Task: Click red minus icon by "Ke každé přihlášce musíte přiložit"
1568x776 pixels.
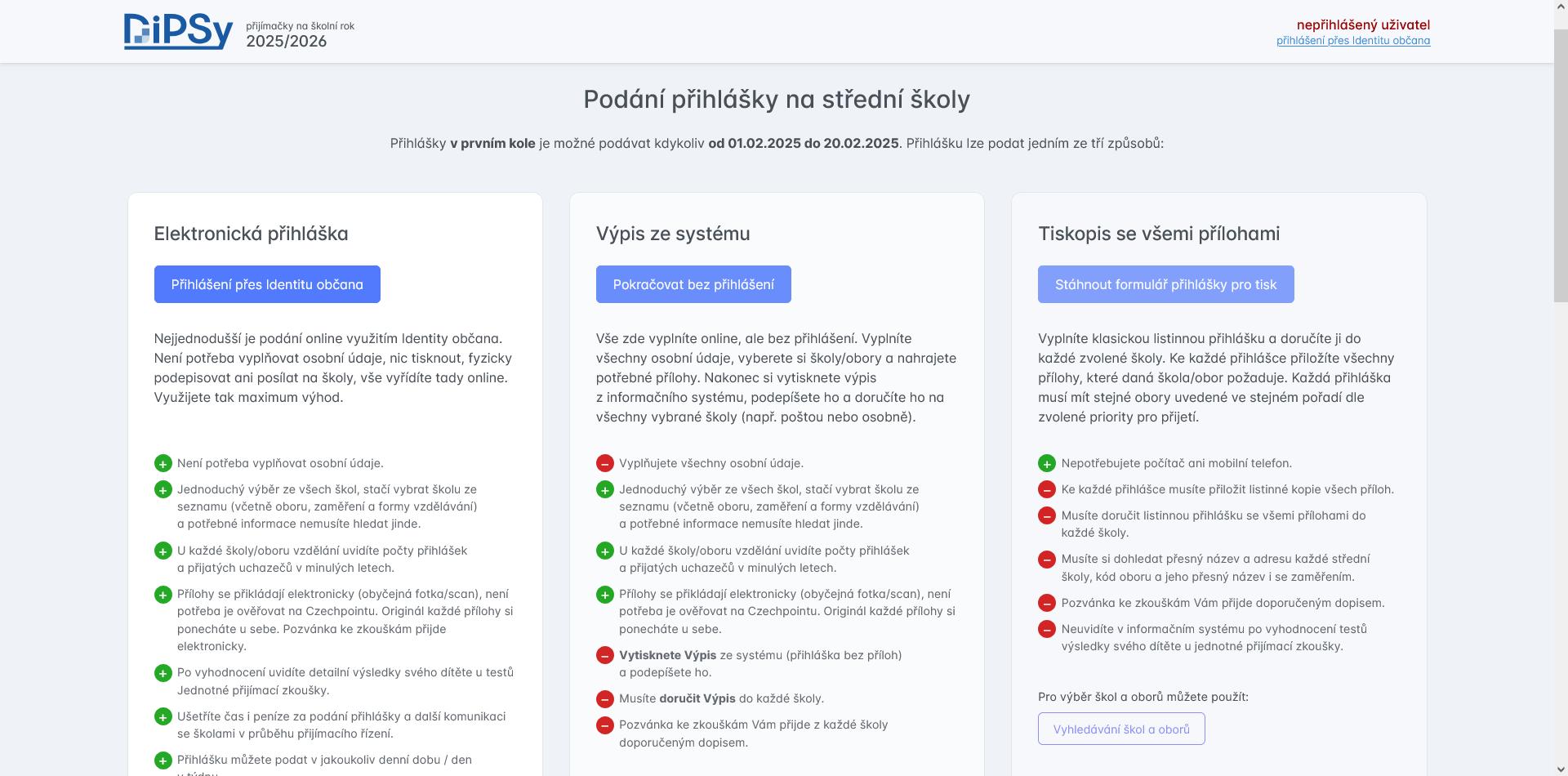Action: 1047,490
